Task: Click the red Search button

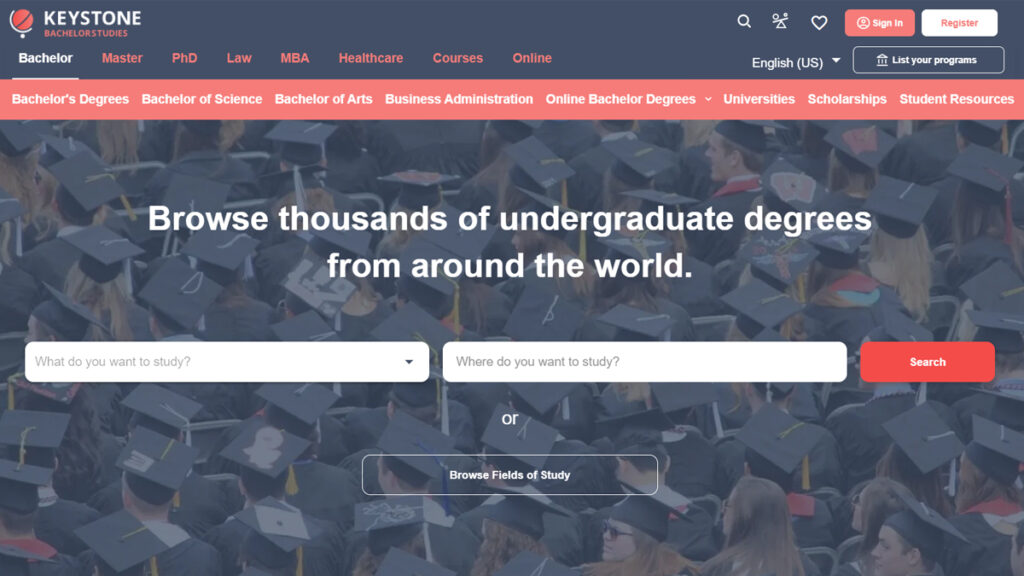Action: point(927,362)
